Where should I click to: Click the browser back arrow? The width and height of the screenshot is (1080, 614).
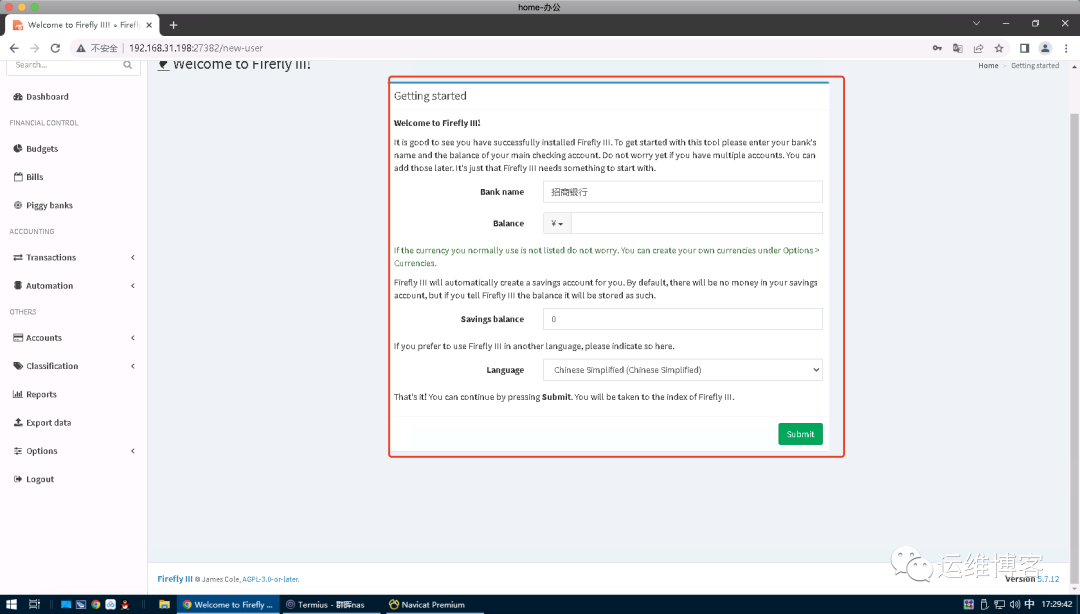tap(14, 48)
